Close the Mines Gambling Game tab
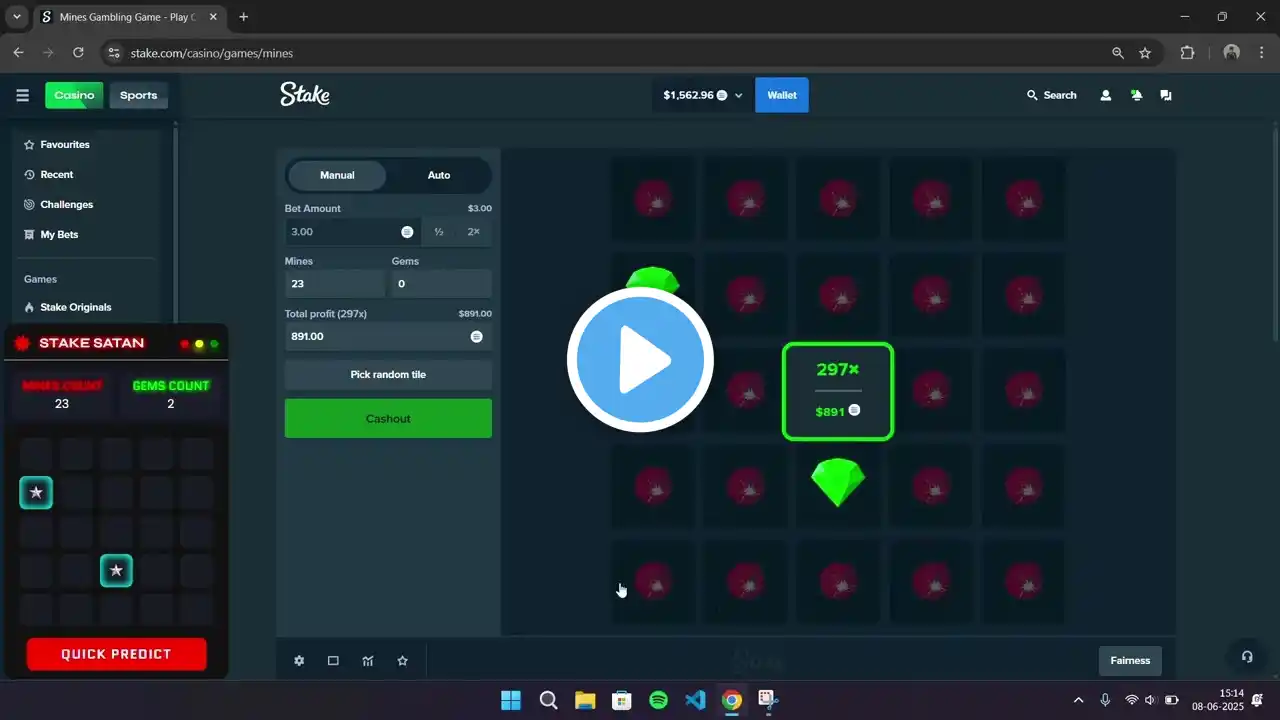1280x720 pixels. point(213,17)
